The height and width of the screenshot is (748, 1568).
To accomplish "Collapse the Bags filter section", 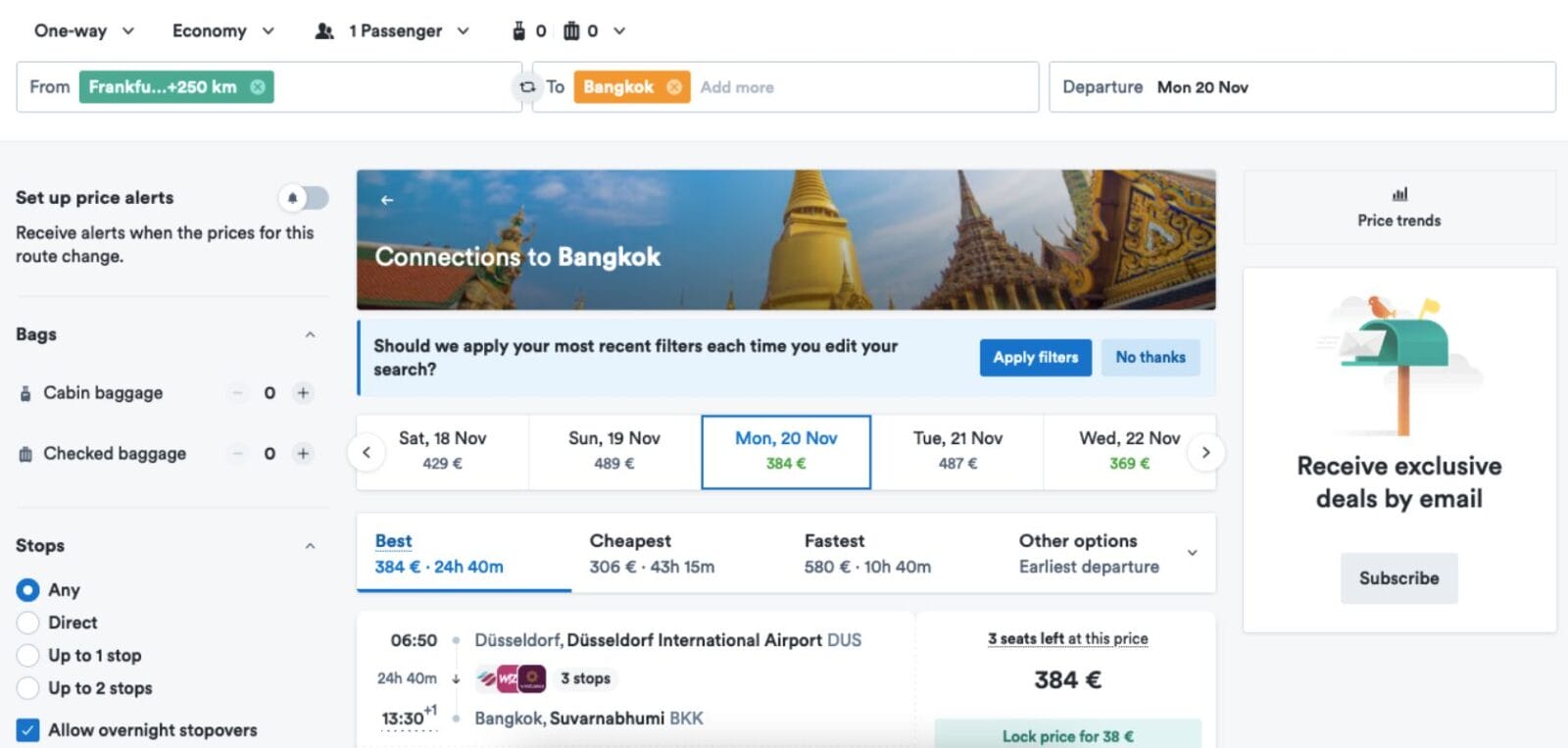I will tap(310, 334).
